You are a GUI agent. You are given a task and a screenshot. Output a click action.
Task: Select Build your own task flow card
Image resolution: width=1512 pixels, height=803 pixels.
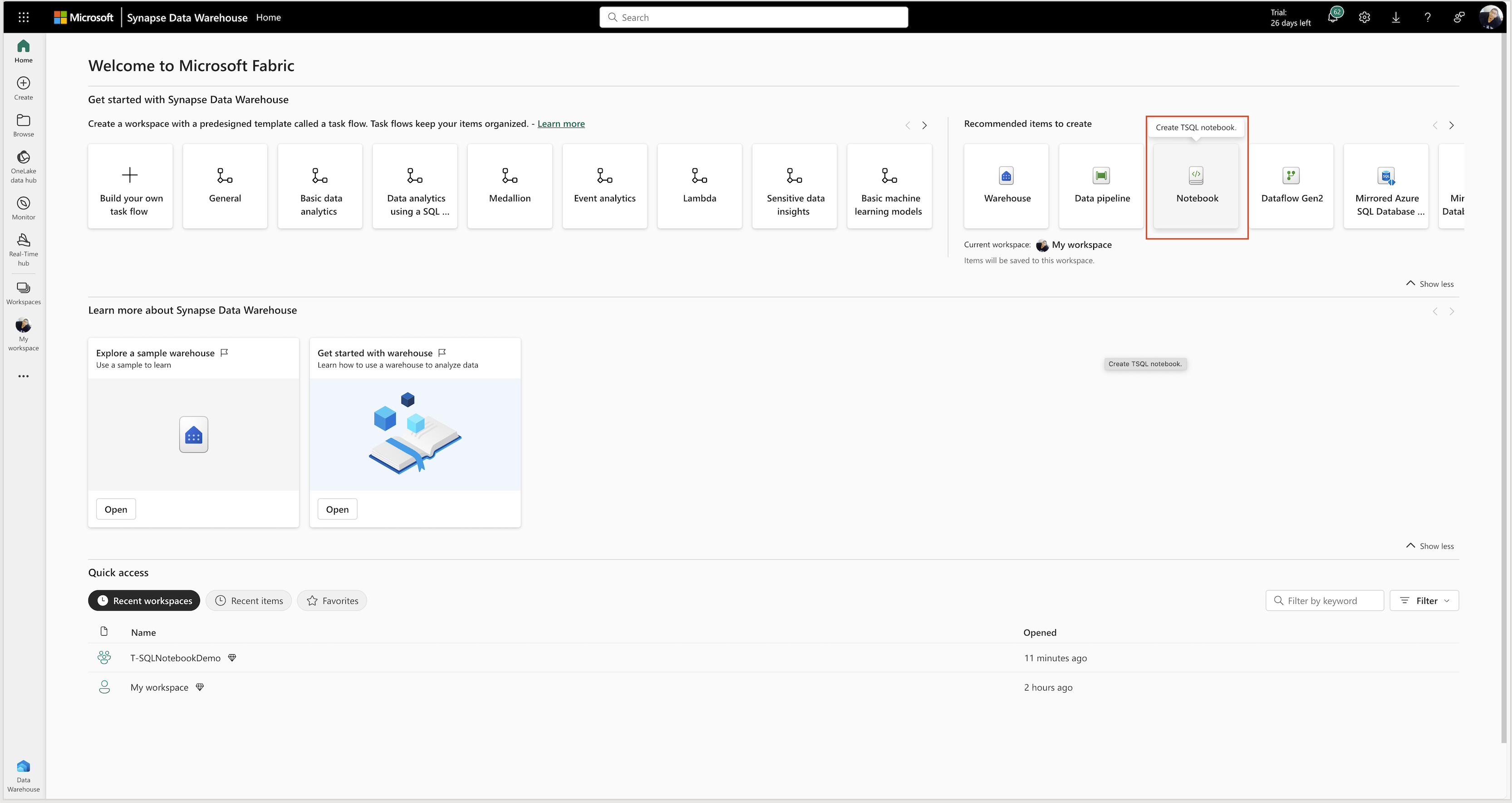[130, 186]
